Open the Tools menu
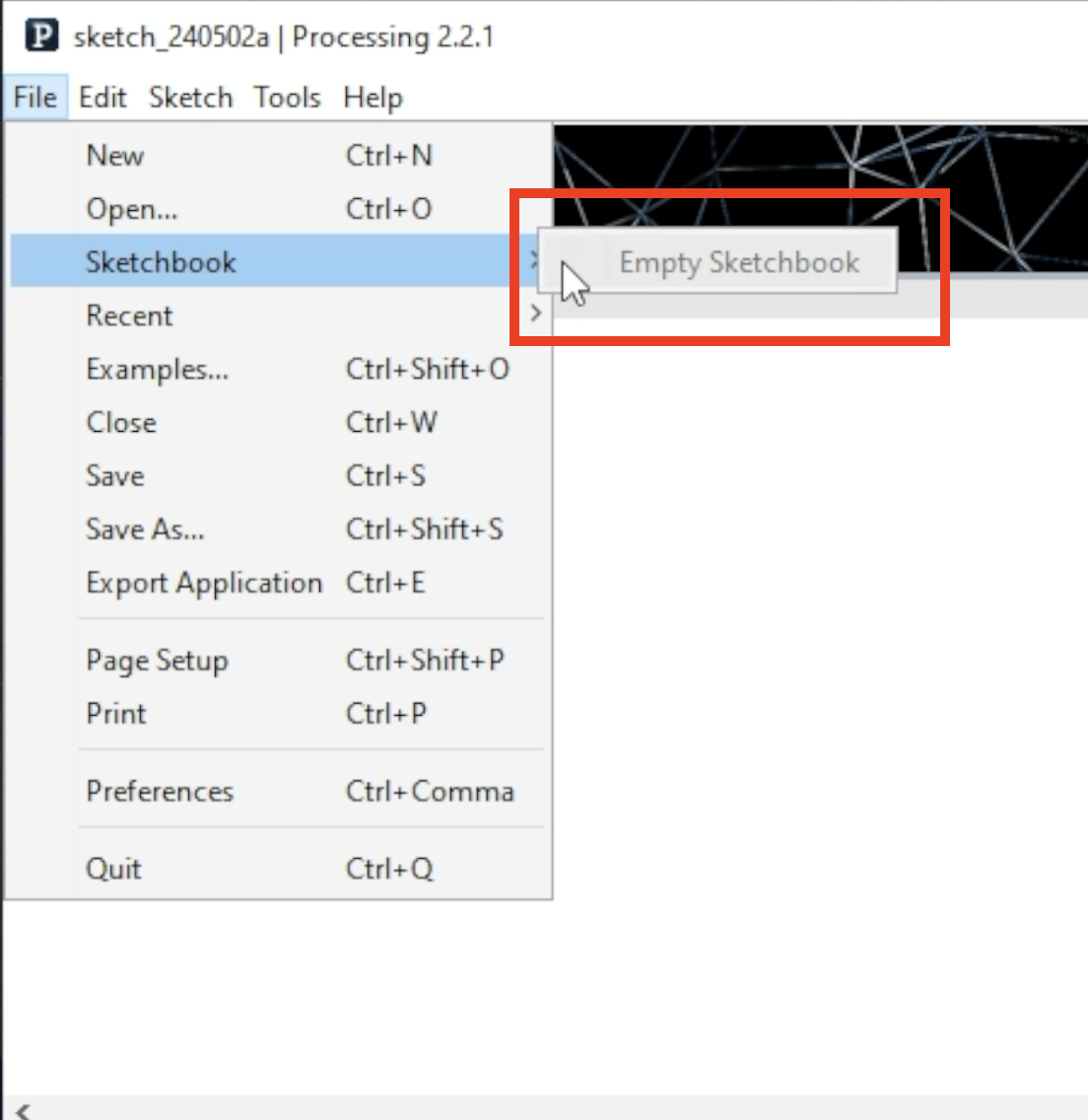The height and width of the screenshot is (1120, 1088). (x=287, y=98)
